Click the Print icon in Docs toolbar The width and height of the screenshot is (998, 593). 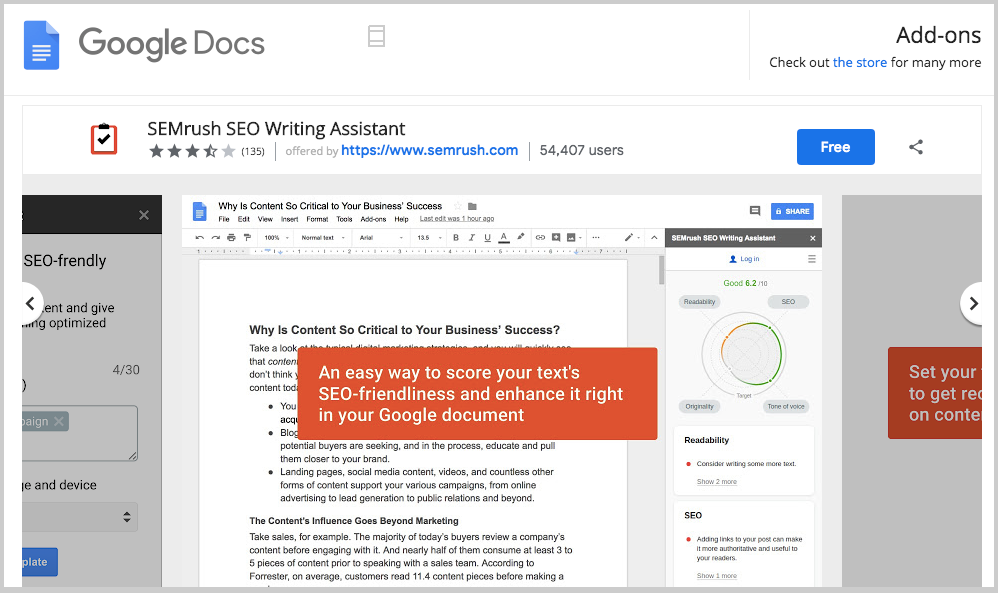coord(231,237)
